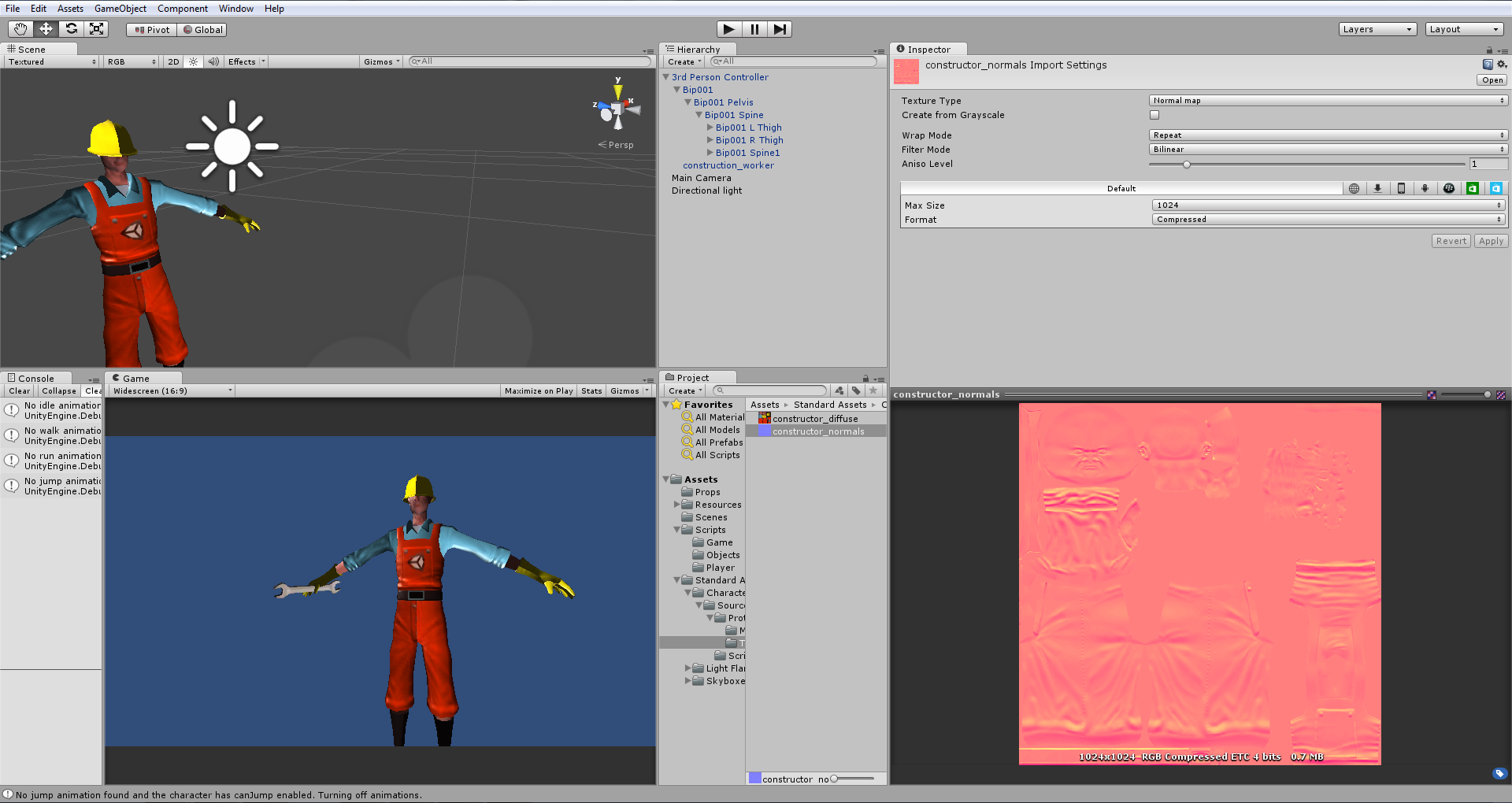Start Play mode with the Play button
Image resolution: width=1512 pixels, height=803 pixels.
729,29
